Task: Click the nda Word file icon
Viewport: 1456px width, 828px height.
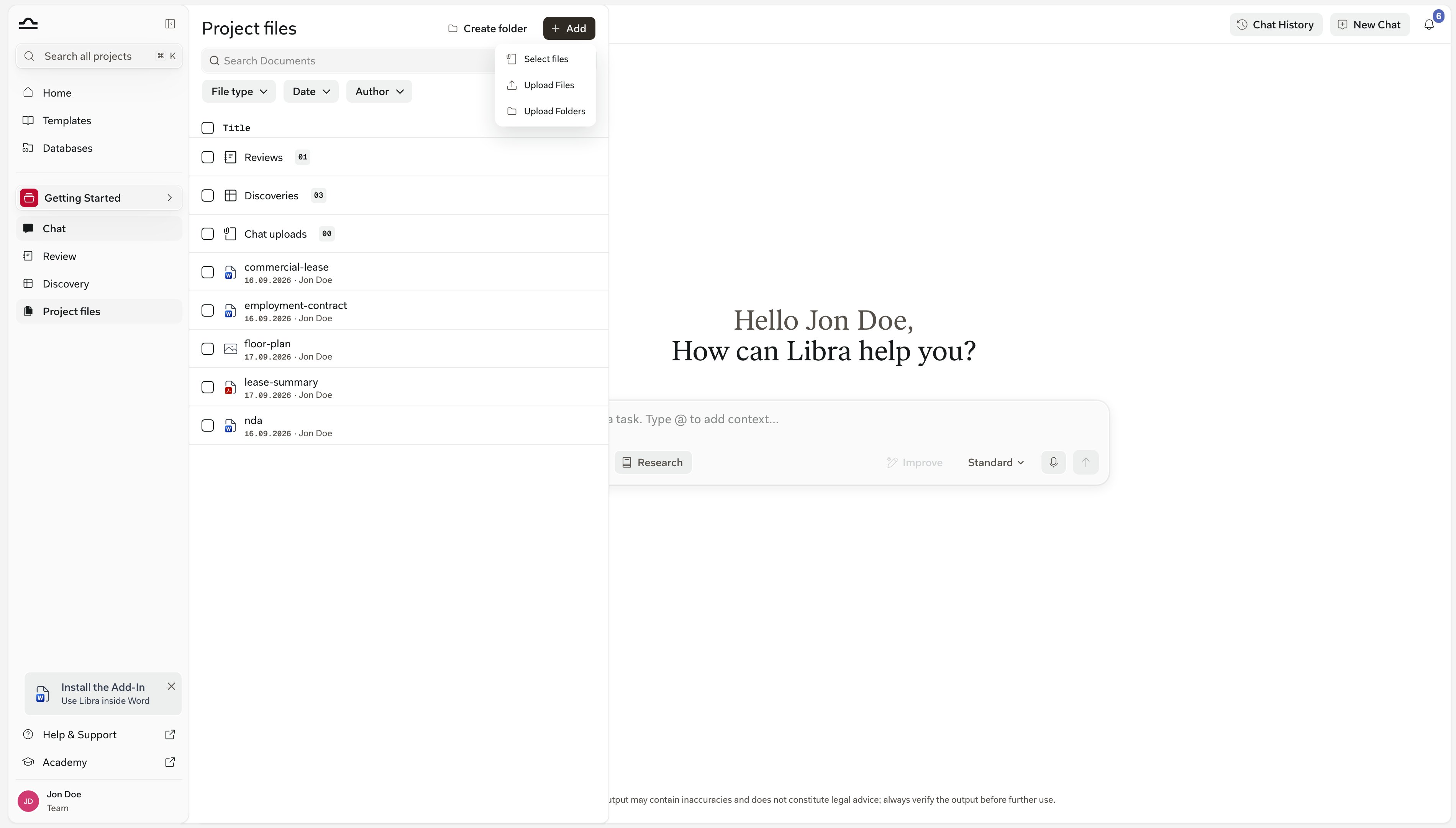Action: 230,426
